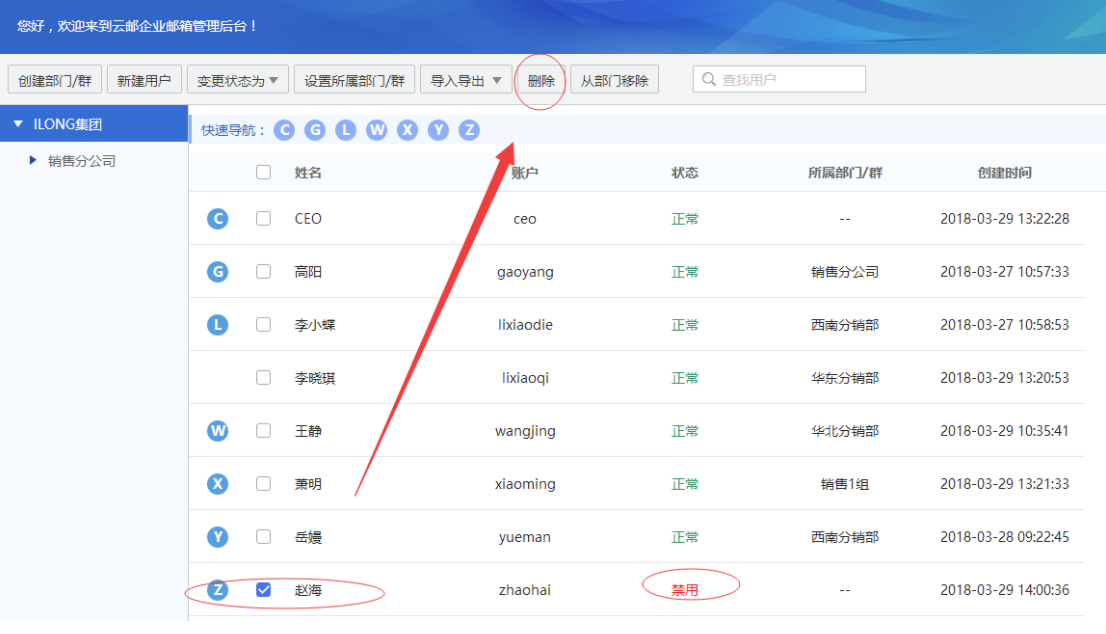Select the checkbox for 王静
This screenshot has height=634, width=1106.
(263, 430)
